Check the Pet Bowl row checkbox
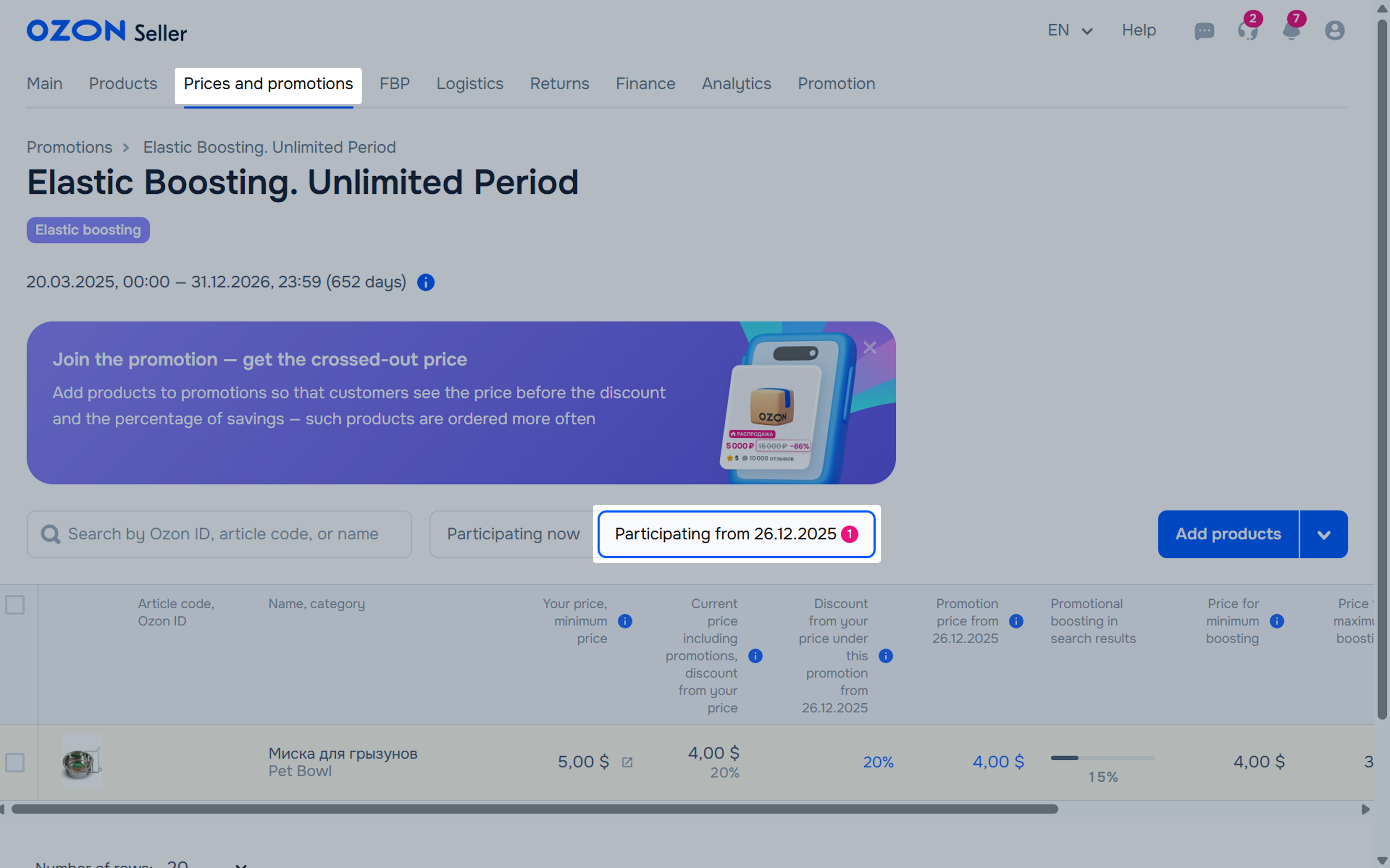Image resolution: width=1390 pixels, height=868 pixels. coord(15,762)
